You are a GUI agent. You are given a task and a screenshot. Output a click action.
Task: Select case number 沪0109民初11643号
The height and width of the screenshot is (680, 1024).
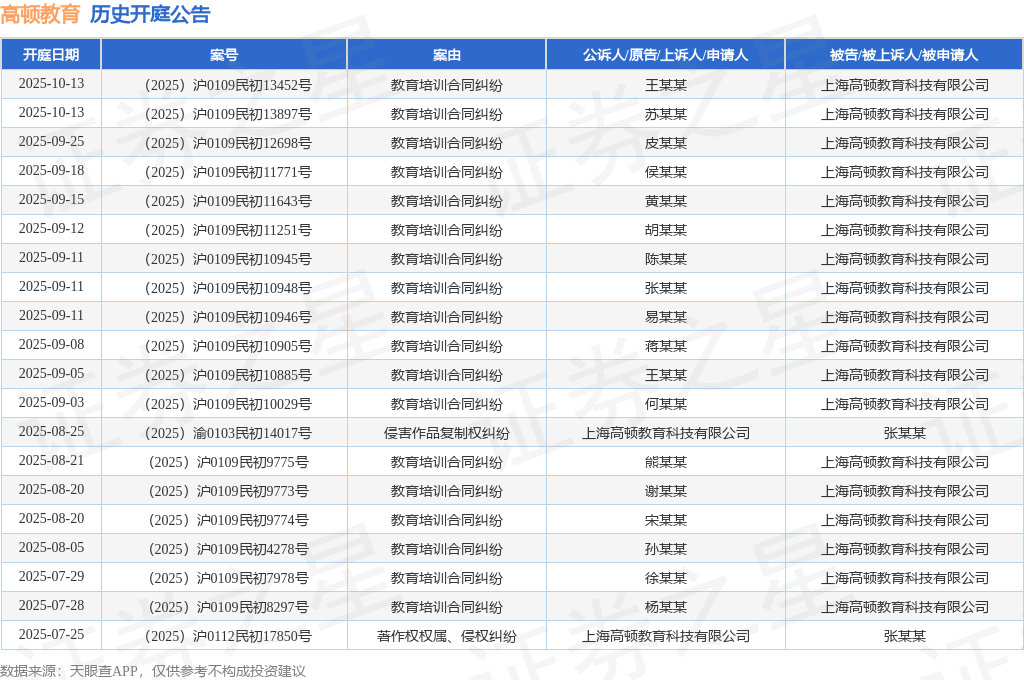228,201
